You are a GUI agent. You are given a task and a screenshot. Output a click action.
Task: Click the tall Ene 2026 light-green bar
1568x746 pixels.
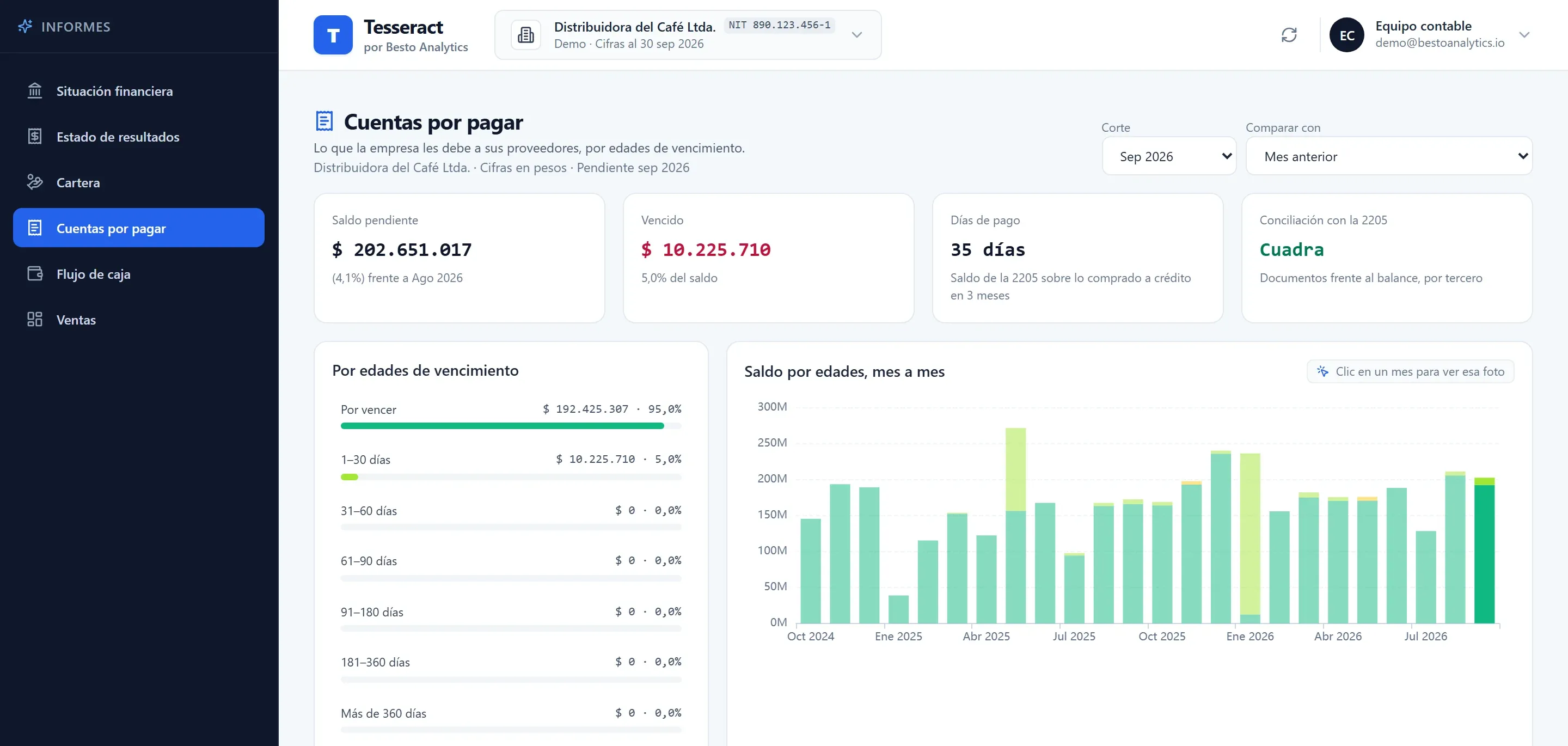coord(1249,534)
